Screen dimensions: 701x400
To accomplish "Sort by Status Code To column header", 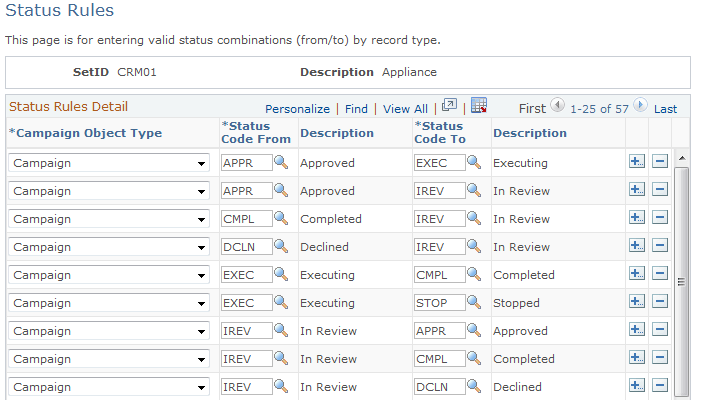I will click(x=440, y=133).
